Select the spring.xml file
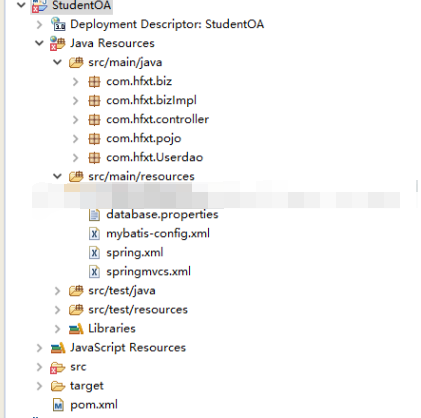The image size is (421, 418). point(135,253)
